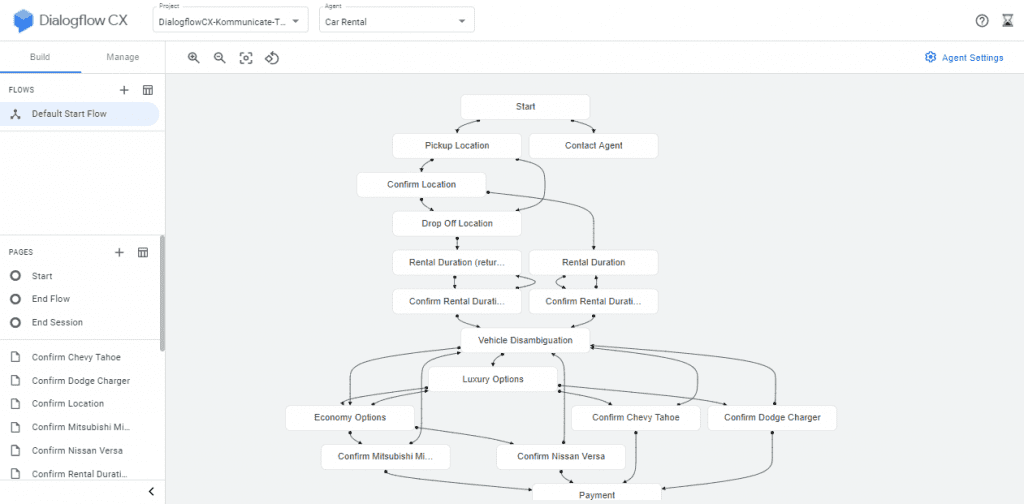Open Confirm Mitsubishi Mi... page in sidebar

click(x=80, y=427)
